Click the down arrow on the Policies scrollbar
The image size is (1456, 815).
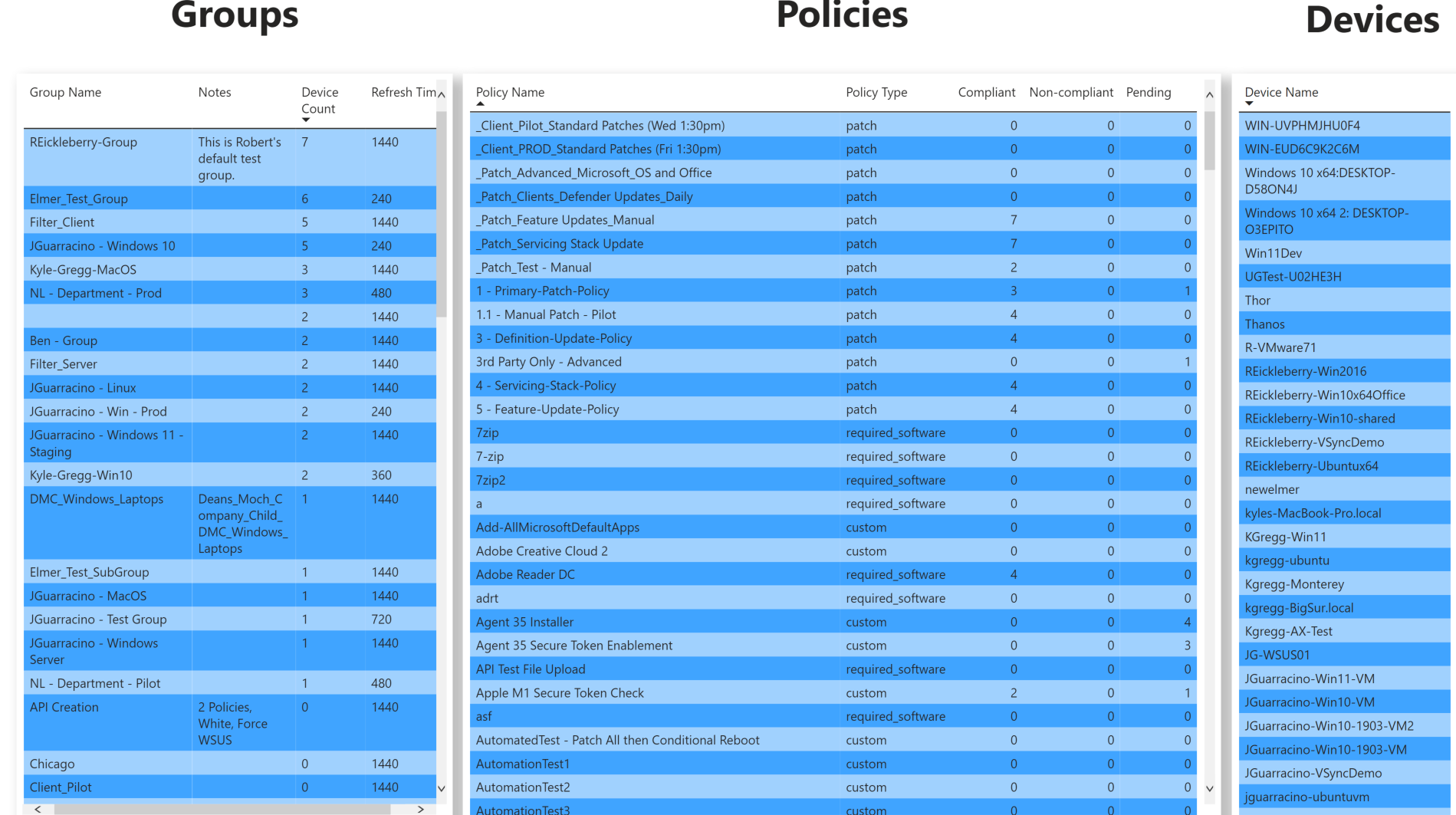[1210, 788]
